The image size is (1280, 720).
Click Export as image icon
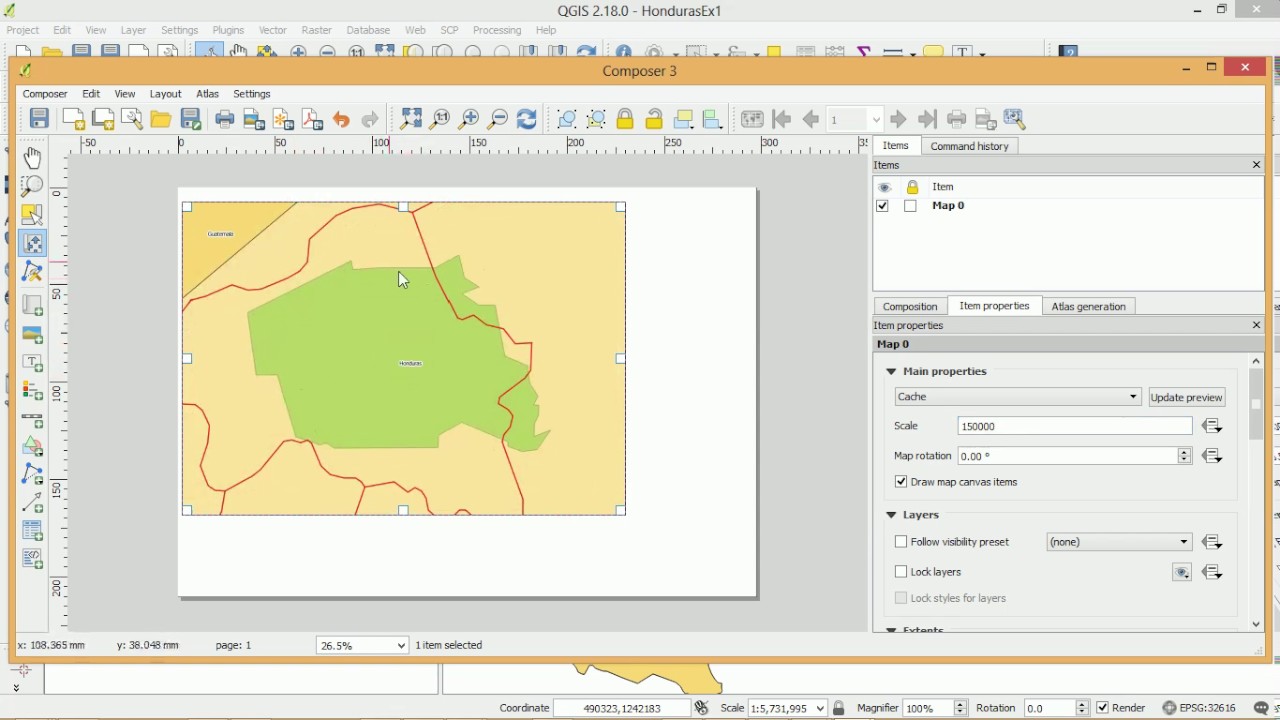tap(254, 119)
